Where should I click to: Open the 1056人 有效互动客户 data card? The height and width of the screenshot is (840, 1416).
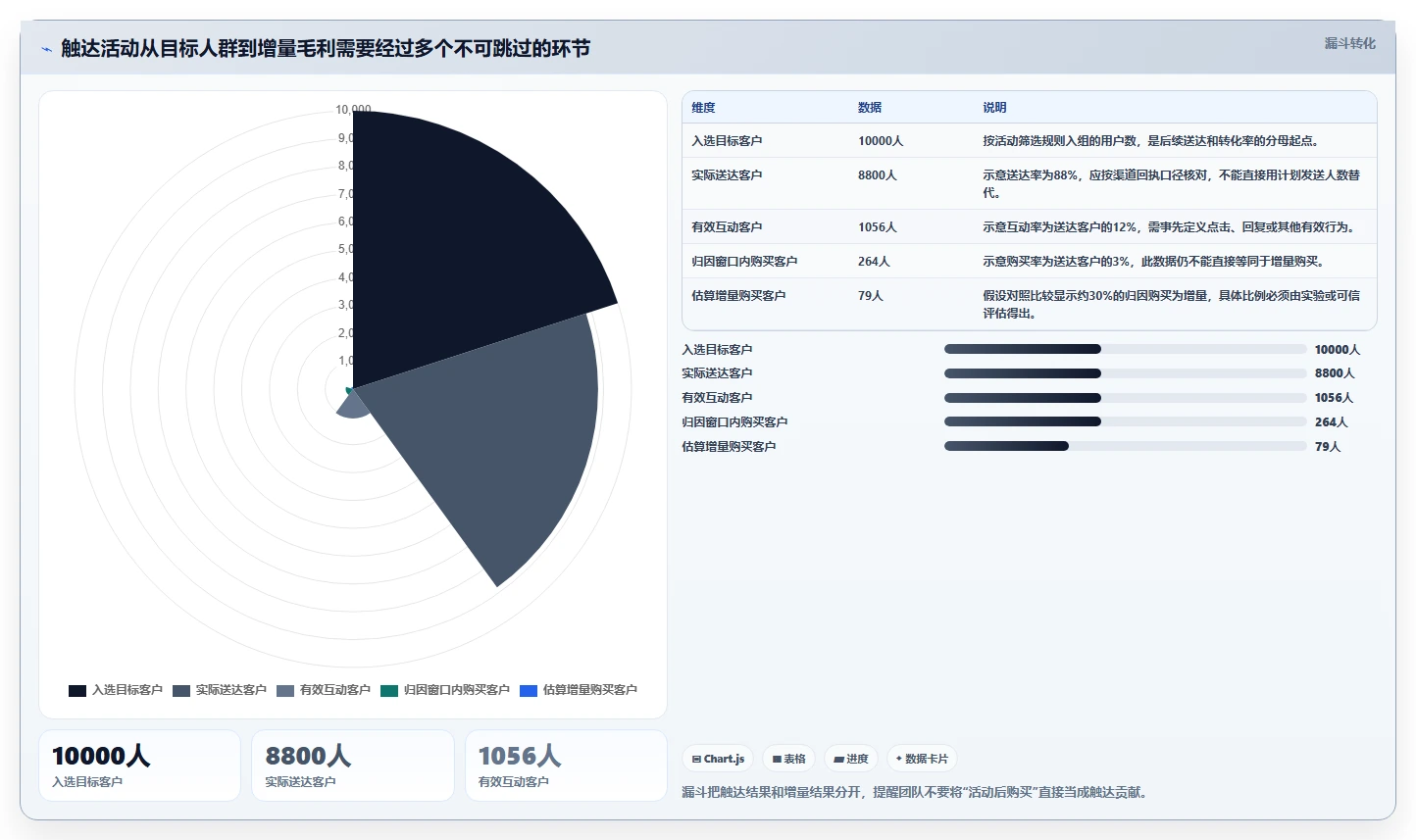click(566, 766)
